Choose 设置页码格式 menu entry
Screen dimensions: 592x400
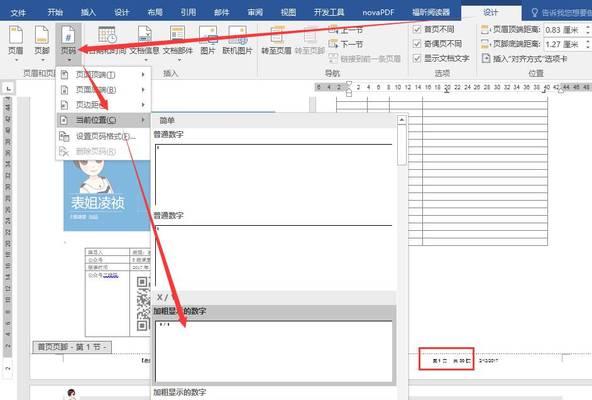click(103, 136)
